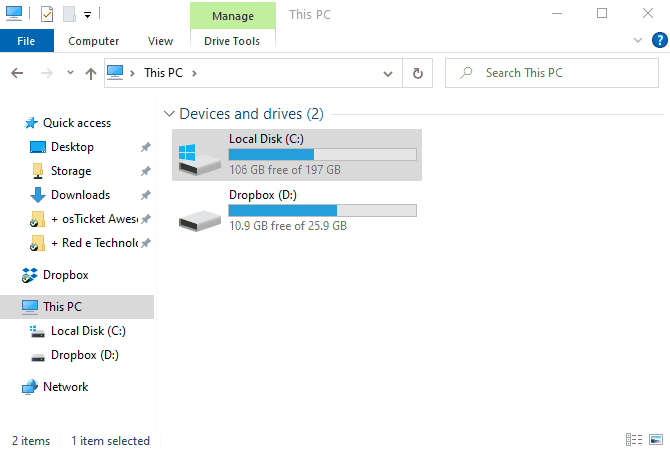
Task: Click the New folder quick access toolbar icon
Action: coord(69,14)
